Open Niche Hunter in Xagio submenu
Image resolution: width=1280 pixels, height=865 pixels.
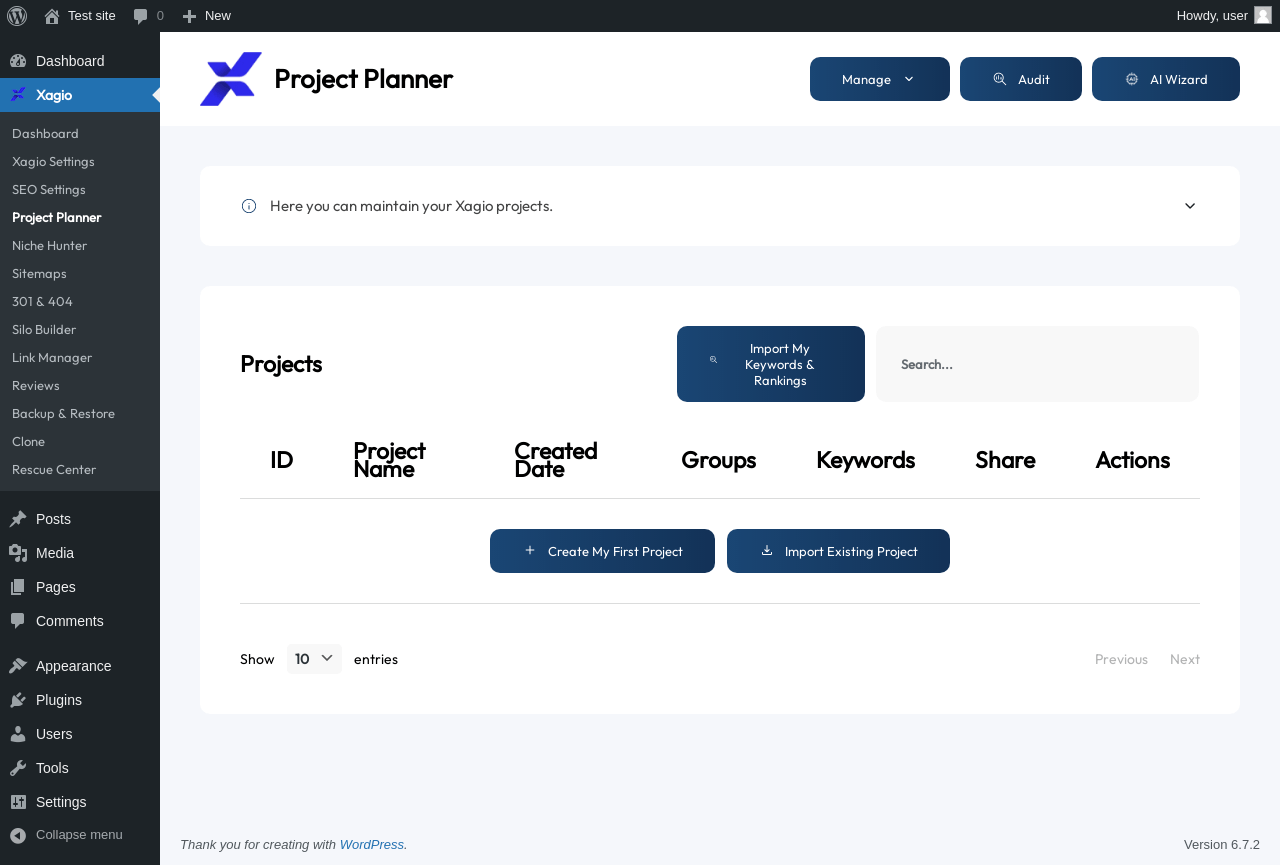coord(49,245)
